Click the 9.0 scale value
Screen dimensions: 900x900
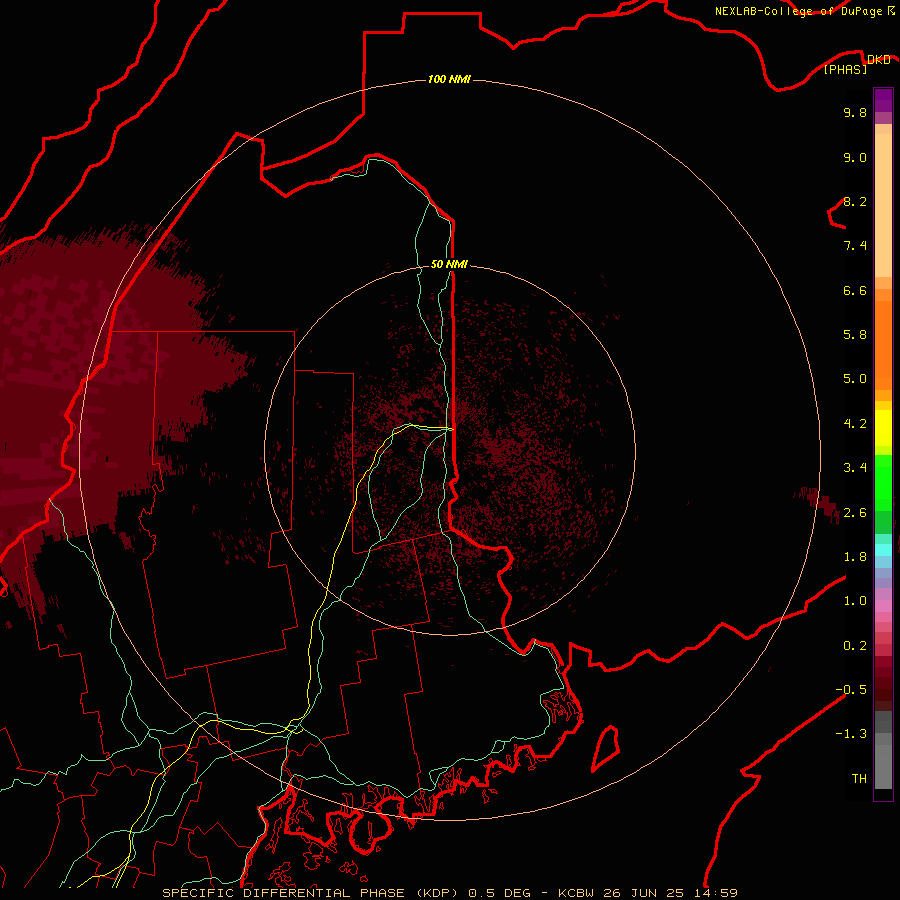click(x=855, y=158)
